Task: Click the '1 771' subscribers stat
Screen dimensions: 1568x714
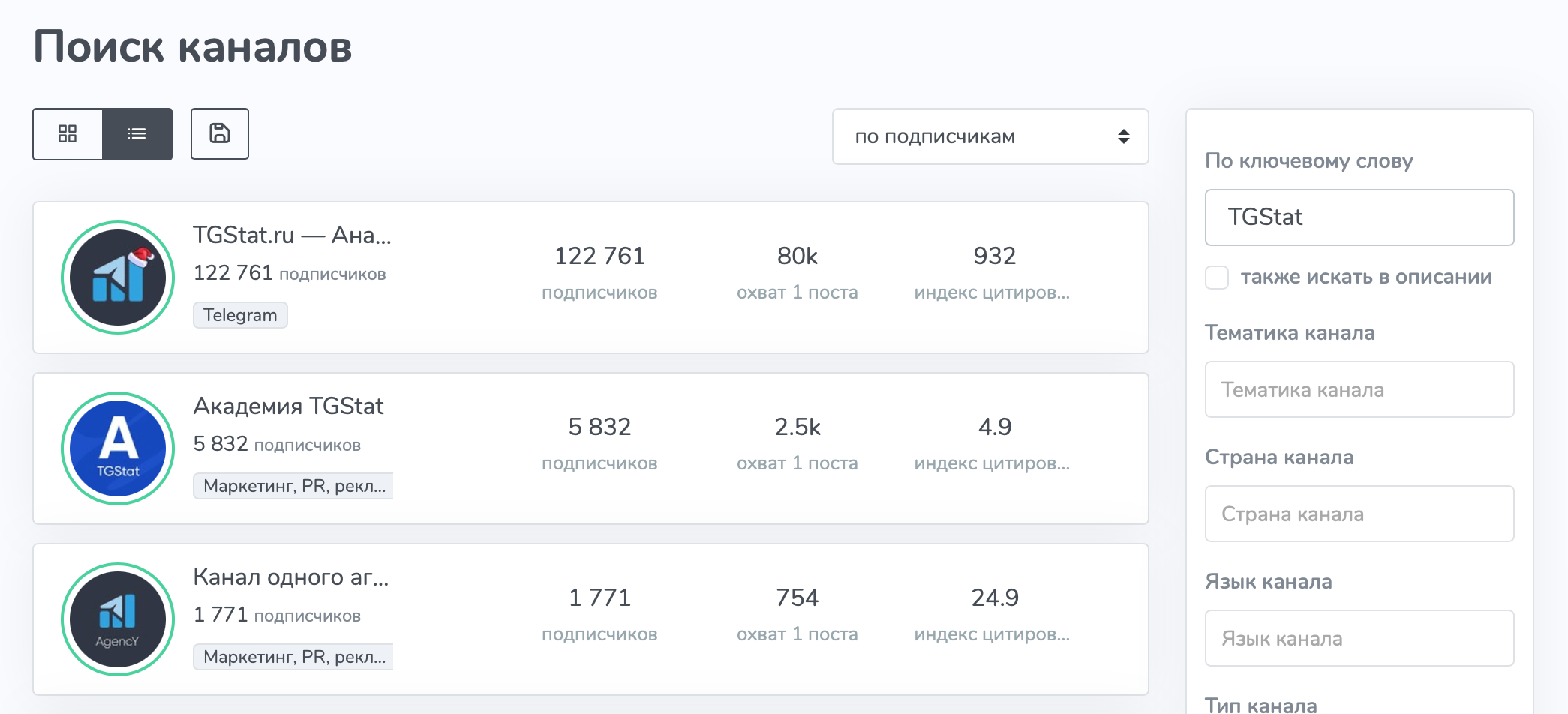Action: pos(599,598)
